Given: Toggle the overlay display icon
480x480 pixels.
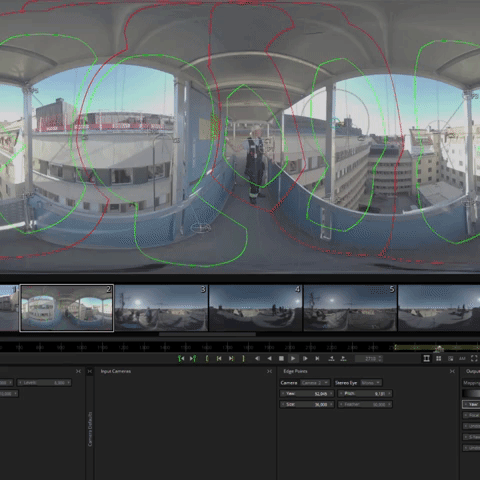Looking at the screenshot, I should pos(450,359).
